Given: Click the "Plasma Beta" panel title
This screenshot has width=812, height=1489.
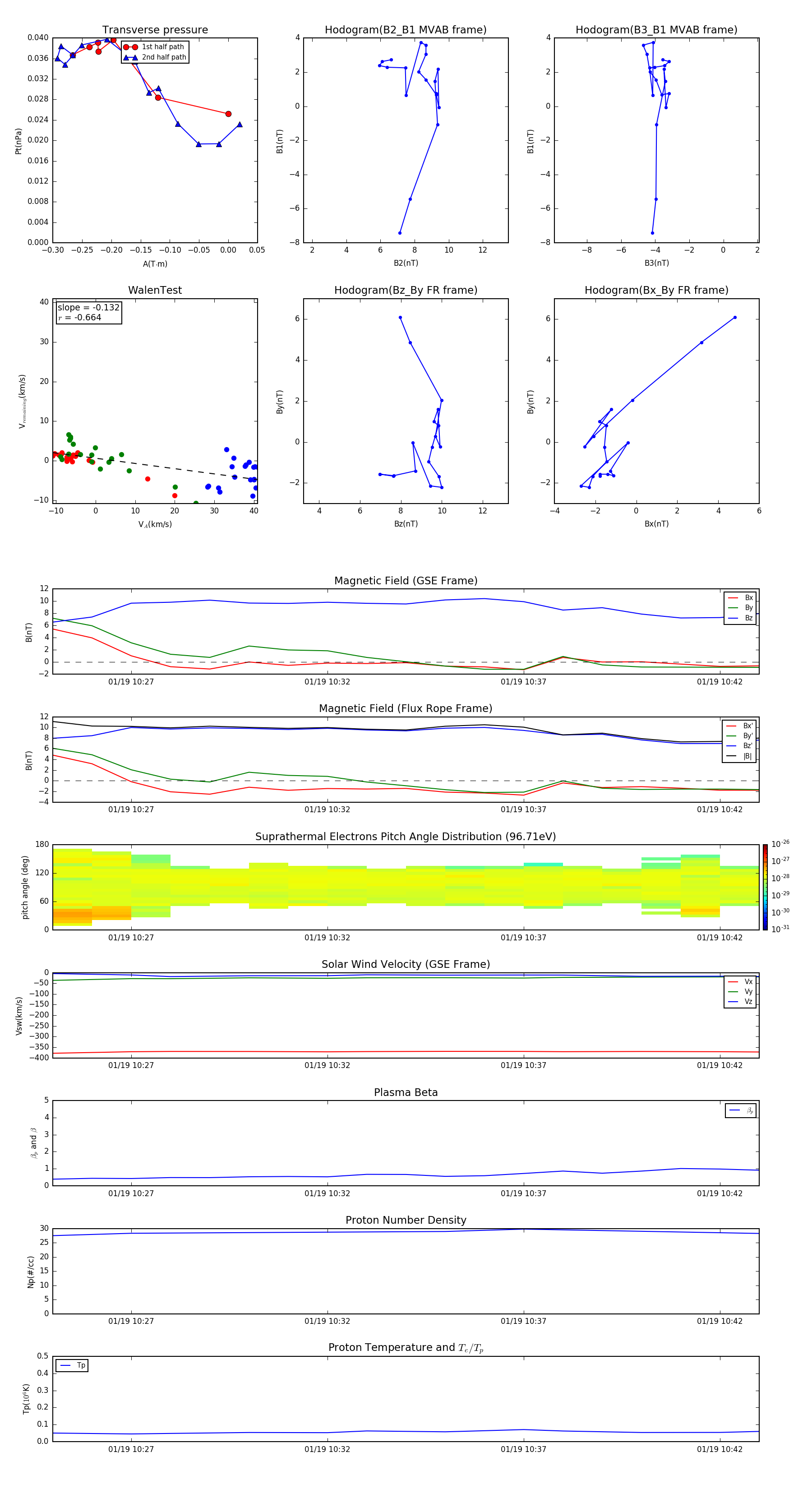Looking at the screenshot, I should 406,1092.
